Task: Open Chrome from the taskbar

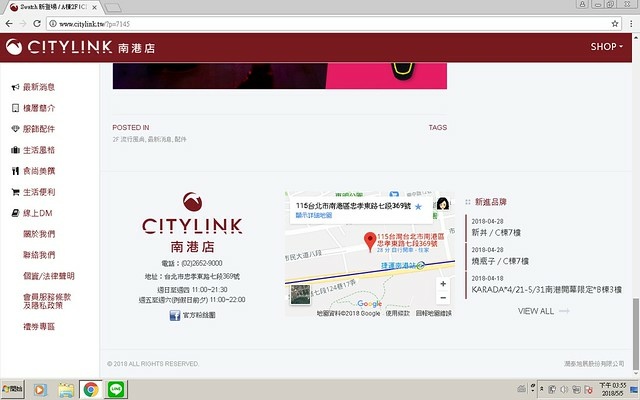Action: 91,389
